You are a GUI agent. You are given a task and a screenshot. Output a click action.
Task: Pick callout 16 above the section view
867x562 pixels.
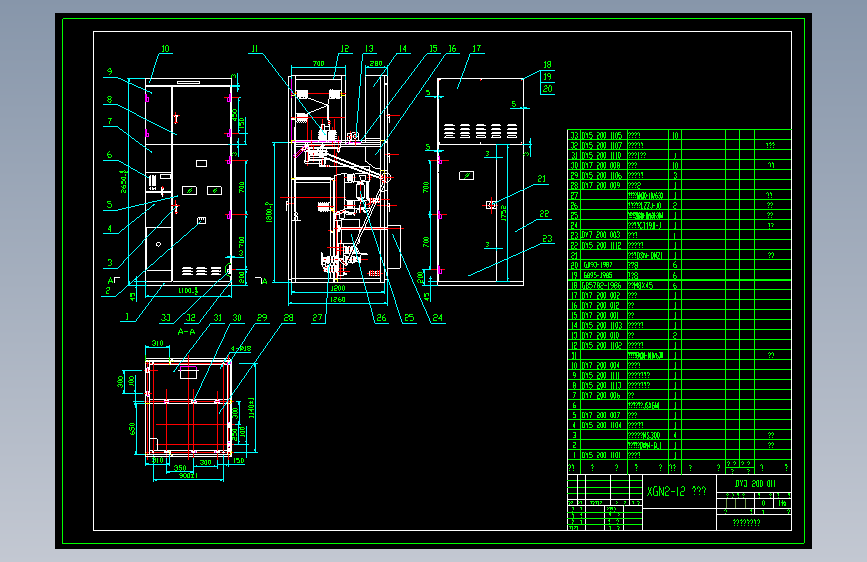[x=452, y=49]
